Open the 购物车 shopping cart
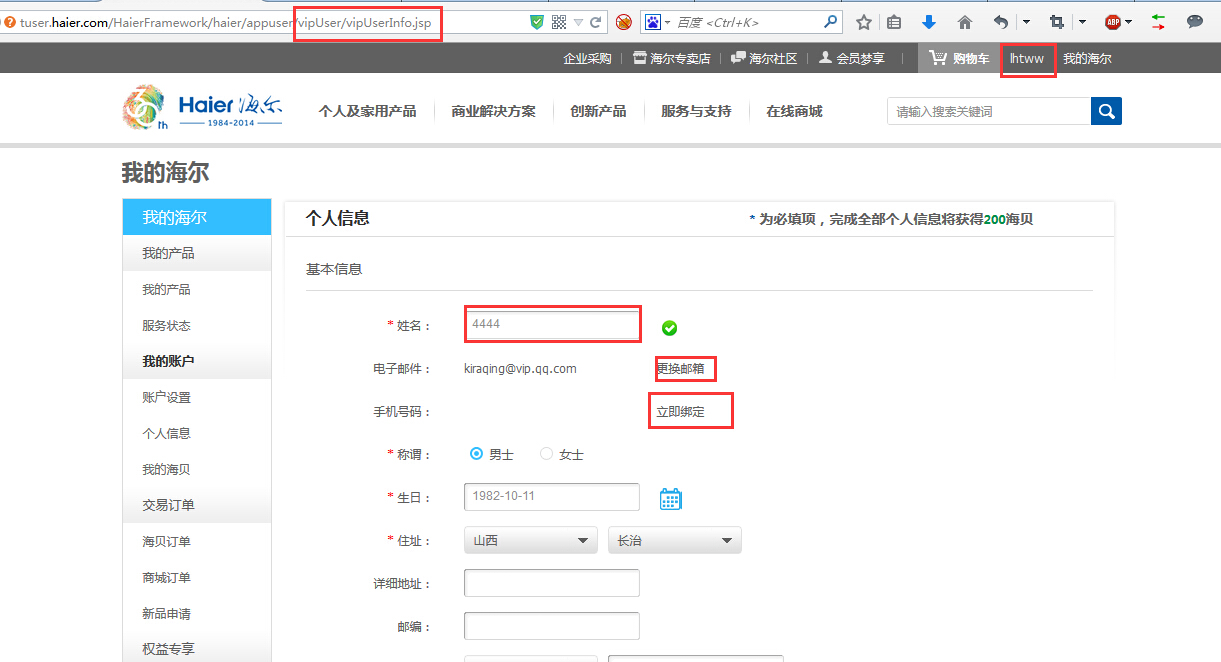1221x662 pixels. pyautogui.click(x=959, y=59)
